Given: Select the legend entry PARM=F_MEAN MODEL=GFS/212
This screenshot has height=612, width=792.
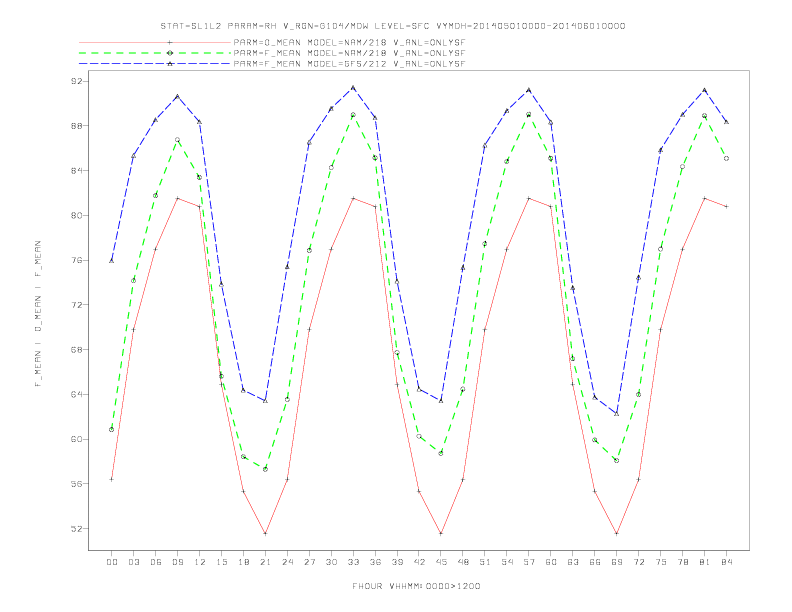Looking at the screenshot, I should (x=349, y=64).
